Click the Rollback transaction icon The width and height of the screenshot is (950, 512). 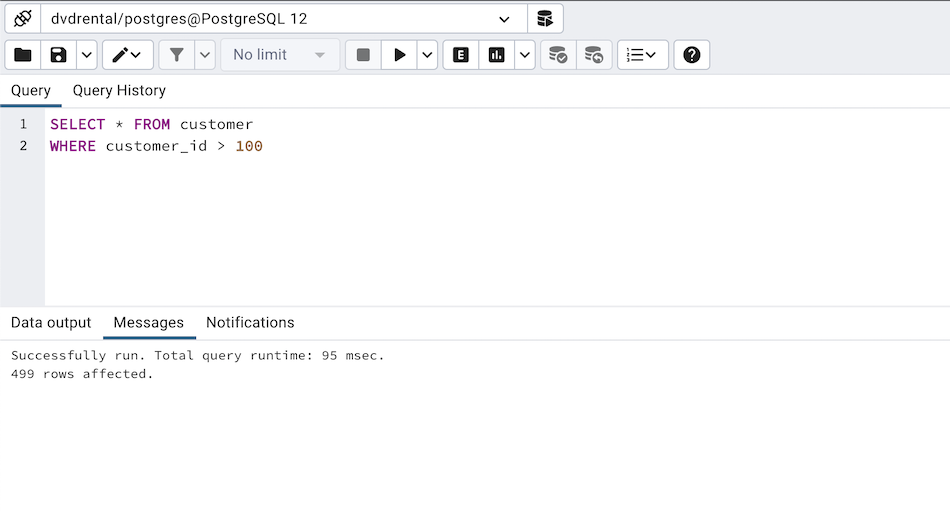click(594, 55)
